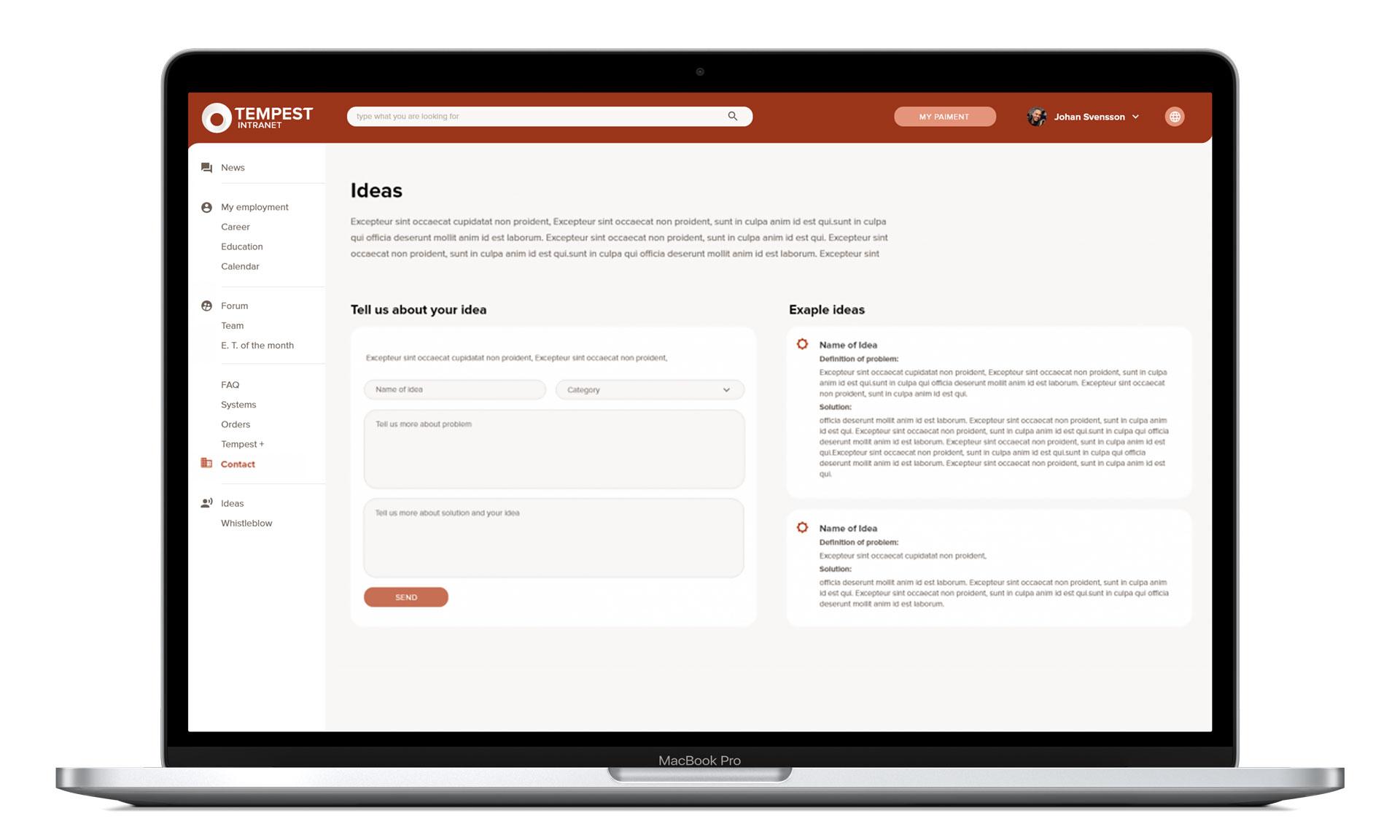Click the My Employment person icon
1400x840 pixels.
pyautogui.click(x=206, y=206)
